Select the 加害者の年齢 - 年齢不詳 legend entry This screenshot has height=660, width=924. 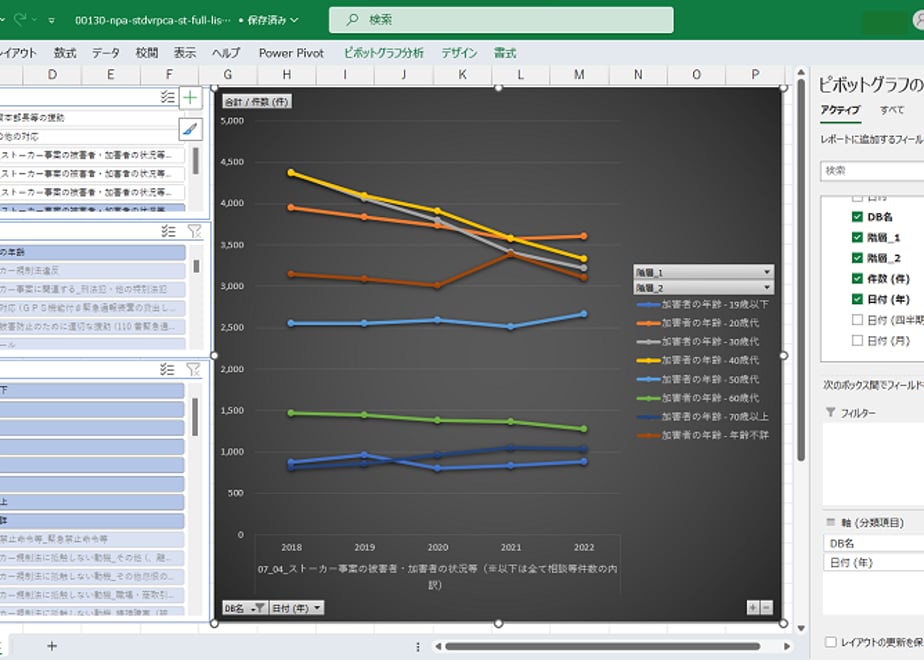[x=702, y=435]
